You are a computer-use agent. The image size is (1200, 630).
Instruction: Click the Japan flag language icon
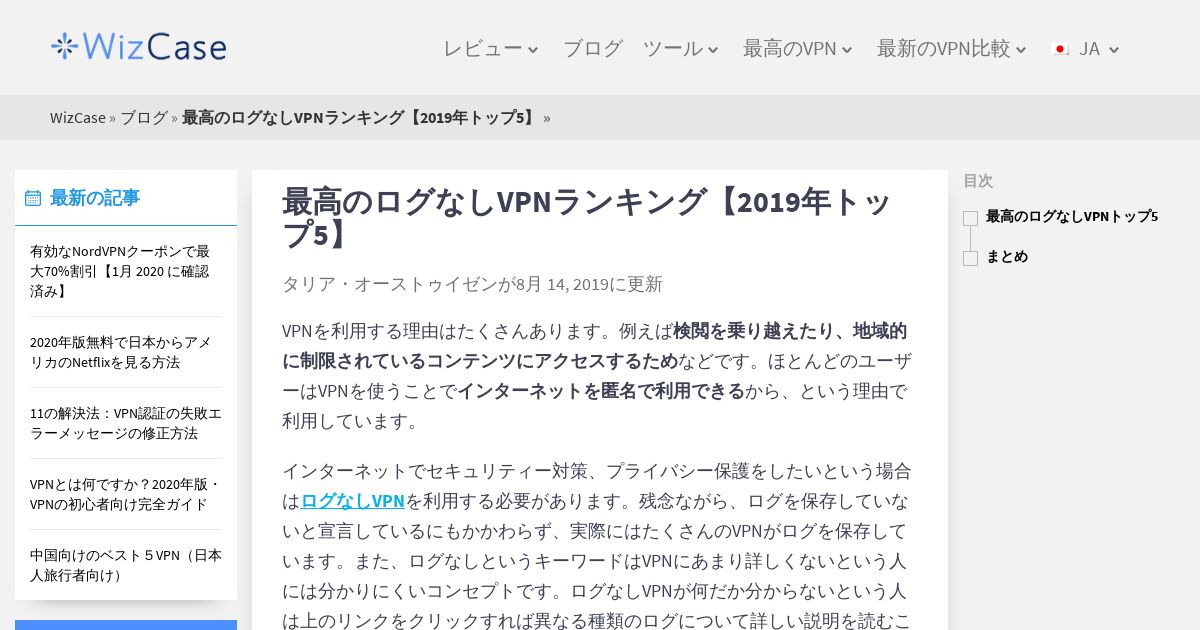coord(1062,49)
